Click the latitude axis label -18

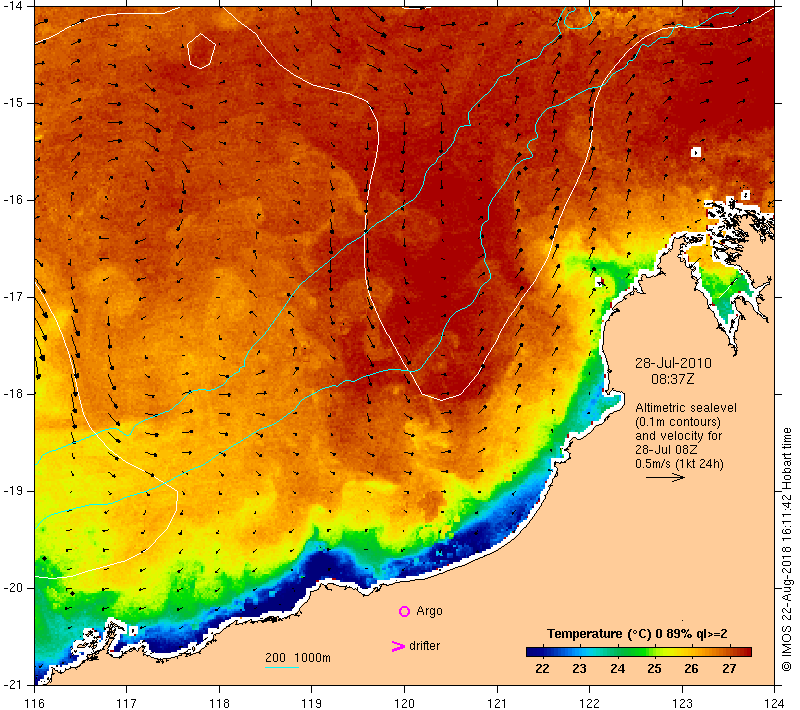pos(13,394)
